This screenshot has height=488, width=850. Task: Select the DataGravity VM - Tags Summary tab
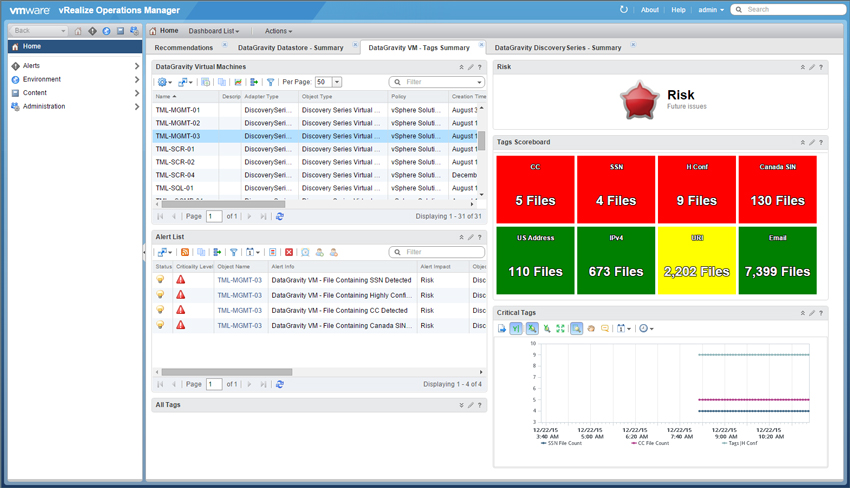coord(419,48)
